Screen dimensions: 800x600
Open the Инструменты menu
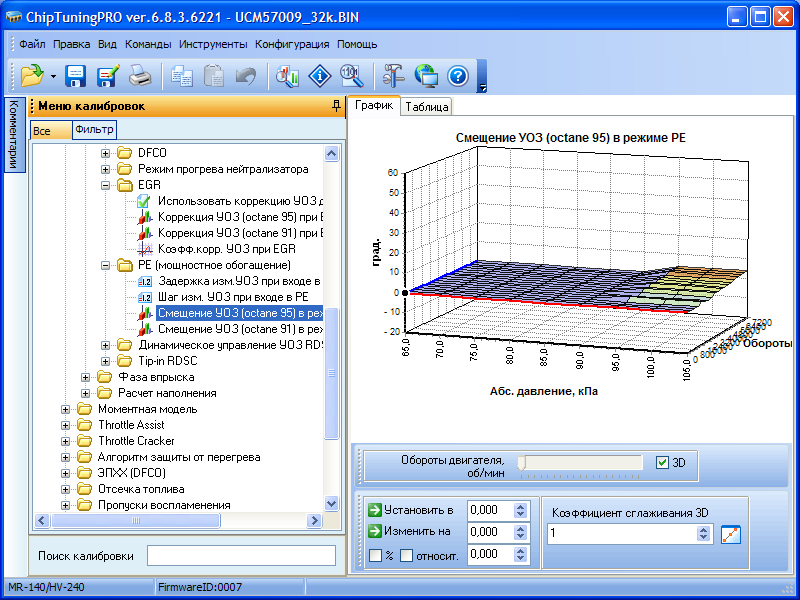(213, 44)
